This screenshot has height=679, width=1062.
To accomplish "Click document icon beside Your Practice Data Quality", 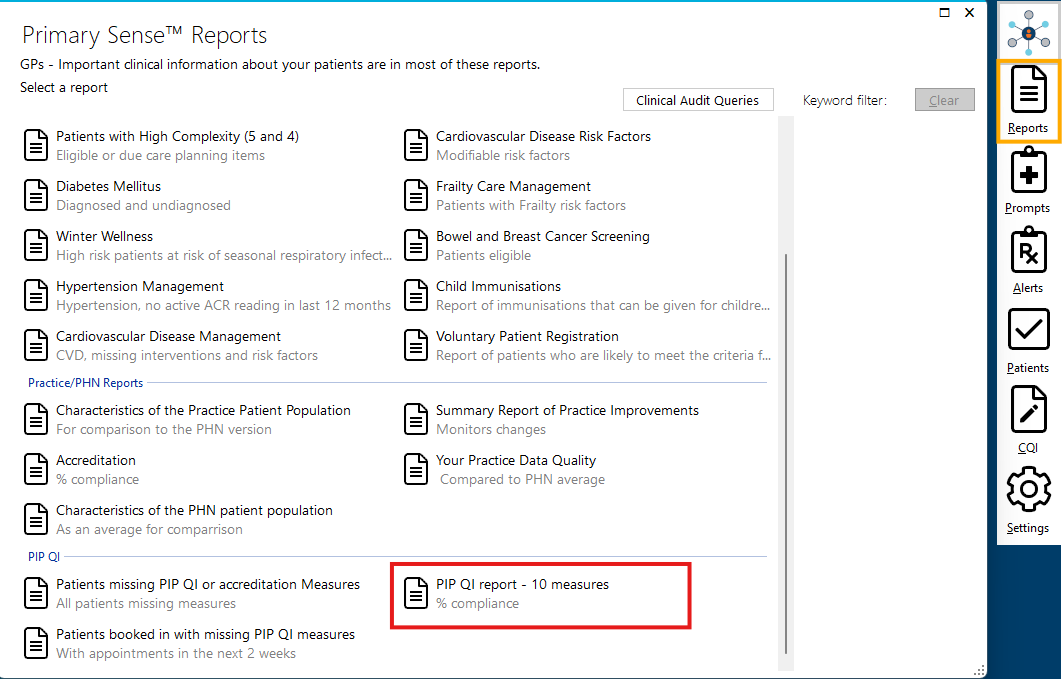I will [416, 470].
